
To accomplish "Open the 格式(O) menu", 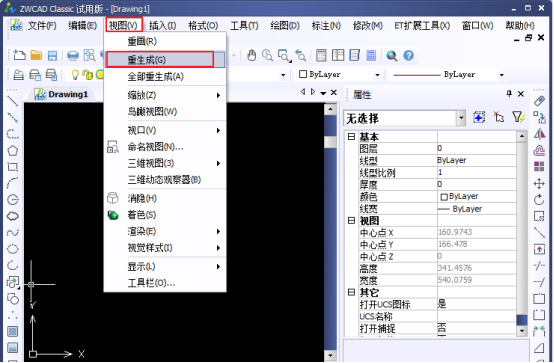I will [203, 25].
